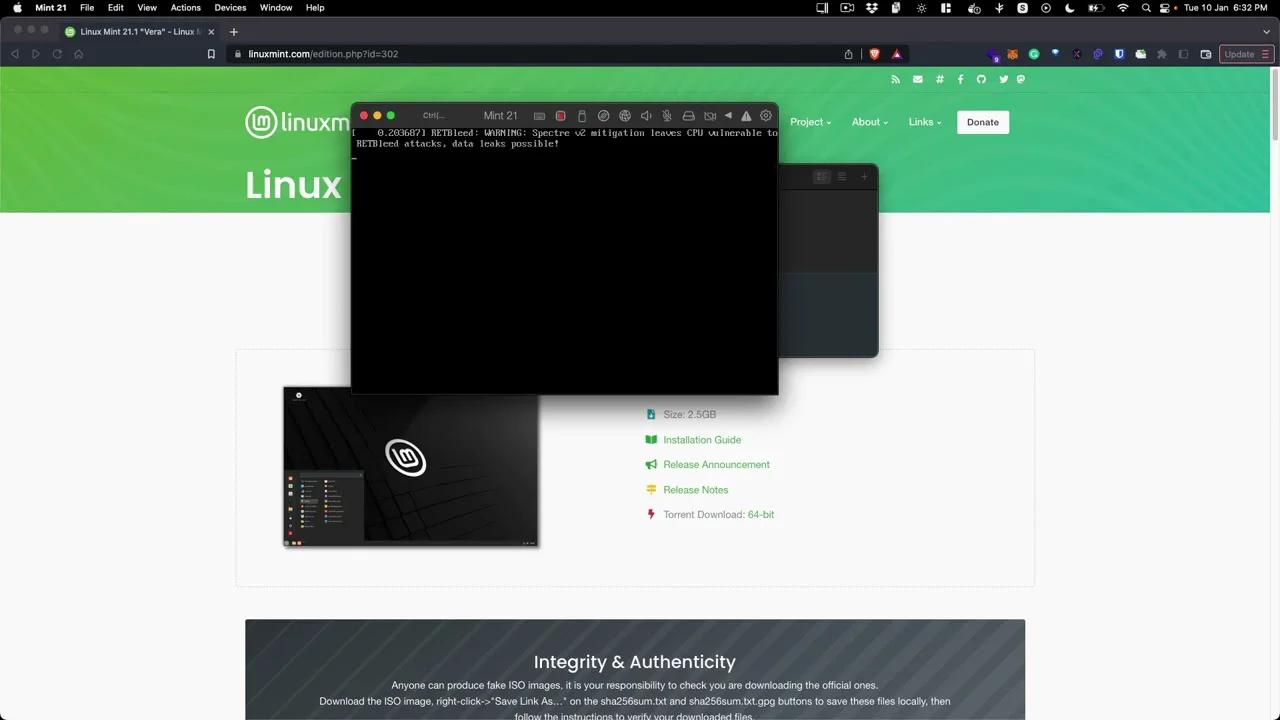Click the Donate button
The height and width of the screenshot is (720, 1280).
pyautogui.click(x=982, y=121)
